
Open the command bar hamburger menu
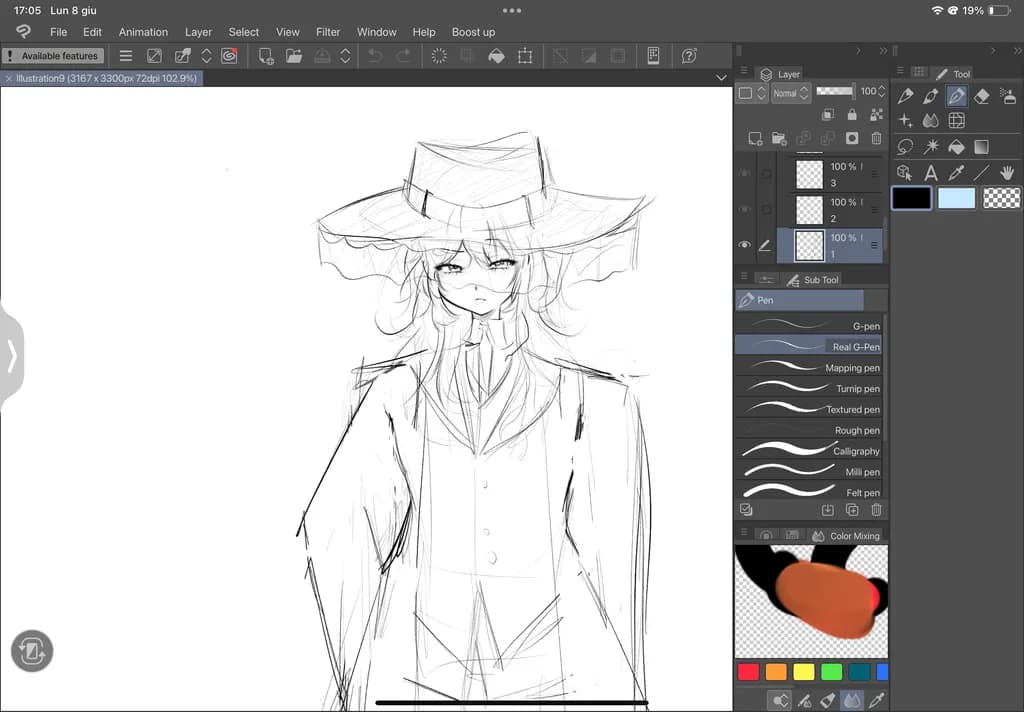(125, 56)
